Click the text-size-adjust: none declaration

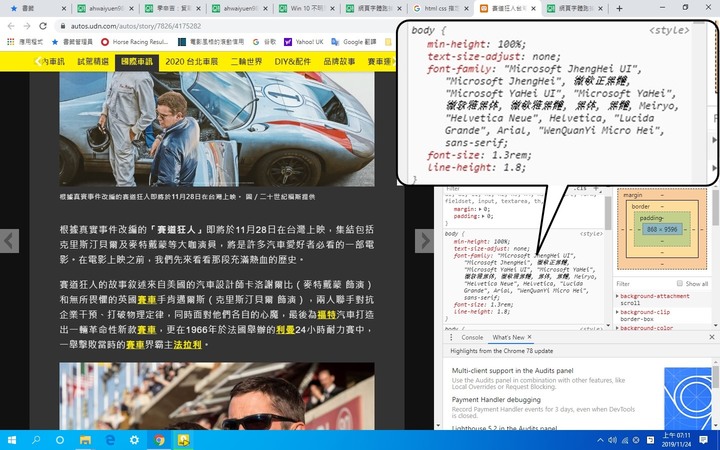point(491,248)
